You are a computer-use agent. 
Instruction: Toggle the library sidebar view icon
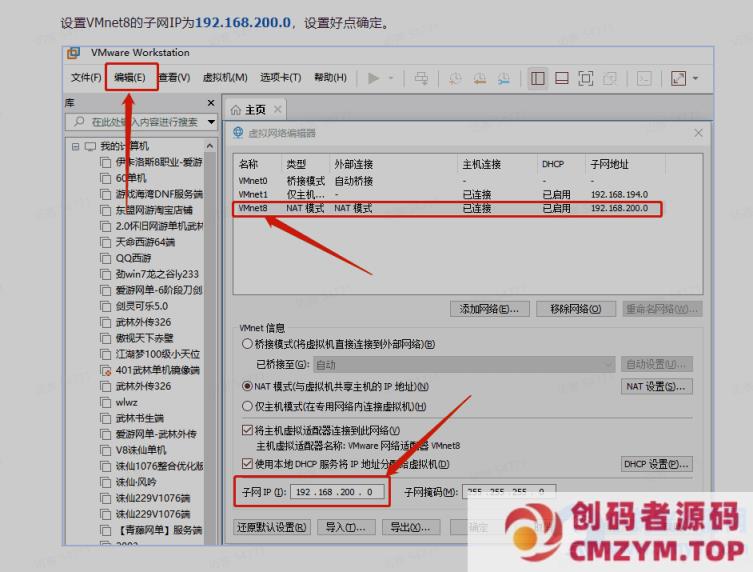coord(537,78)
